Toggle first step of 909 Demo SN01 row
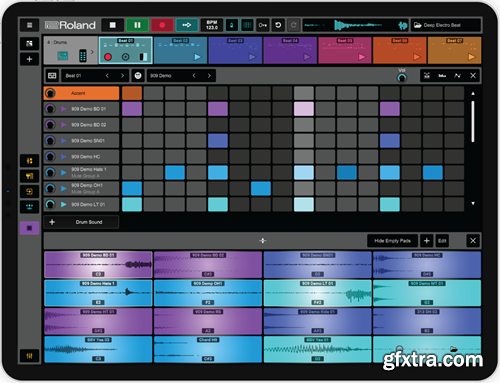 click(132, 141)
